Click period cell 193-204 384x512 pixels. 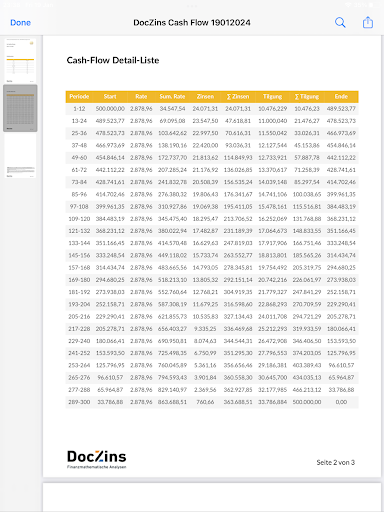click(79, 304)
